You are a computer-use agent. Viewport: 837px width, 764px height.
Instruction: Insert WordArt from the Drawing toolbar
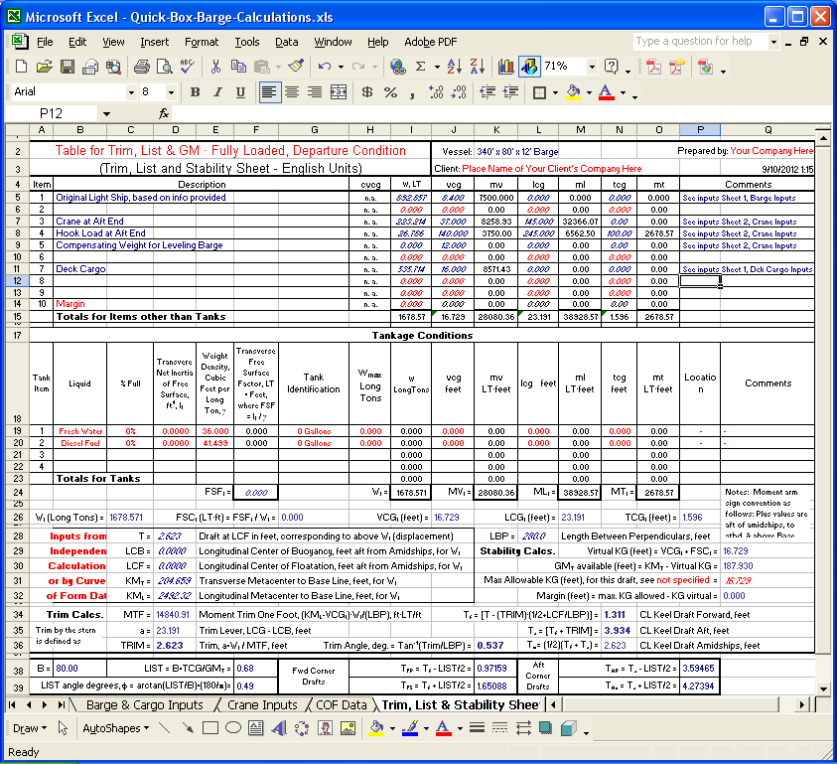[279, 728]
